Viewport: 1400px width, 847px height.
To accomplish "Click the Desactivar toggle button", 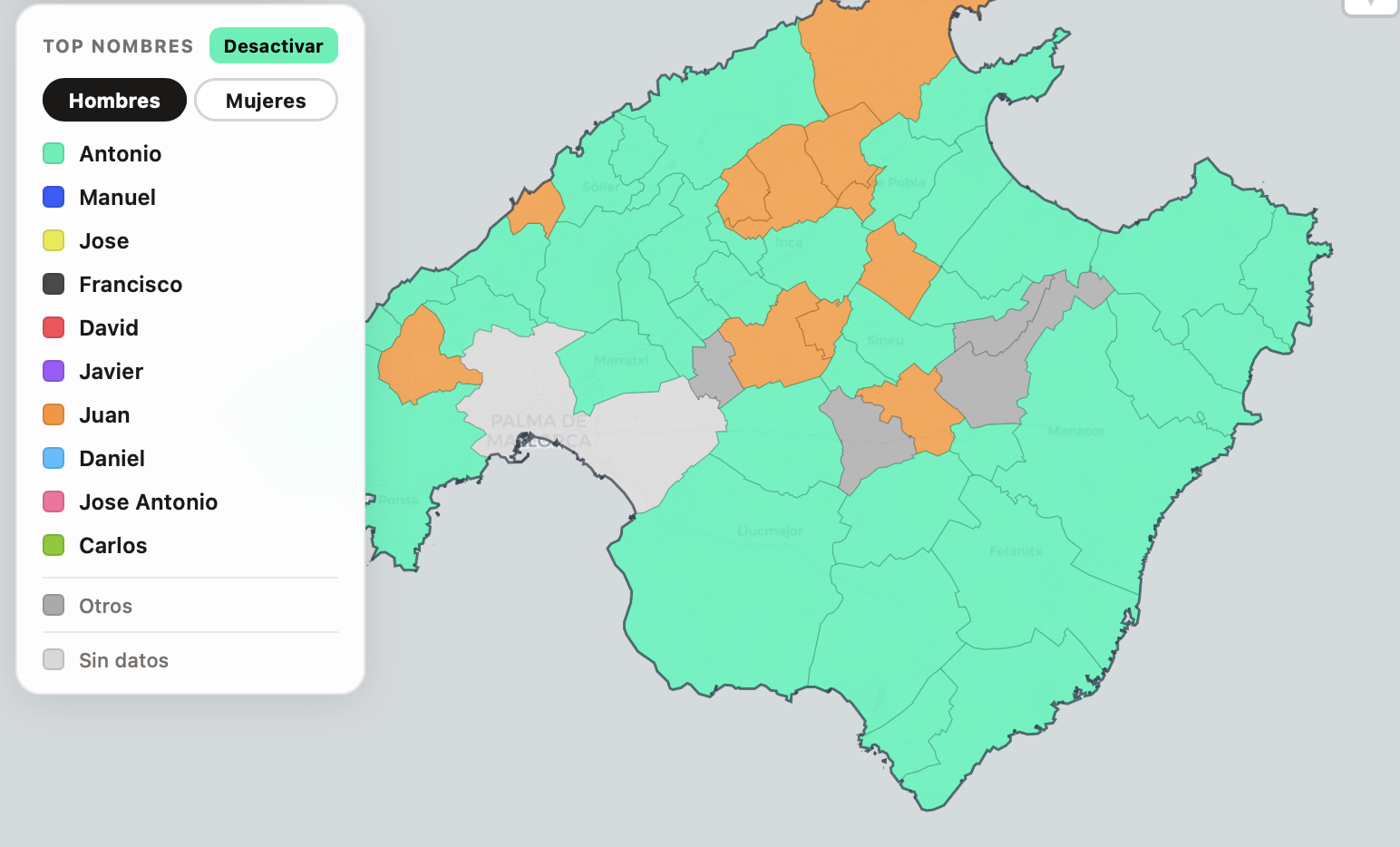I will [273, 46].
